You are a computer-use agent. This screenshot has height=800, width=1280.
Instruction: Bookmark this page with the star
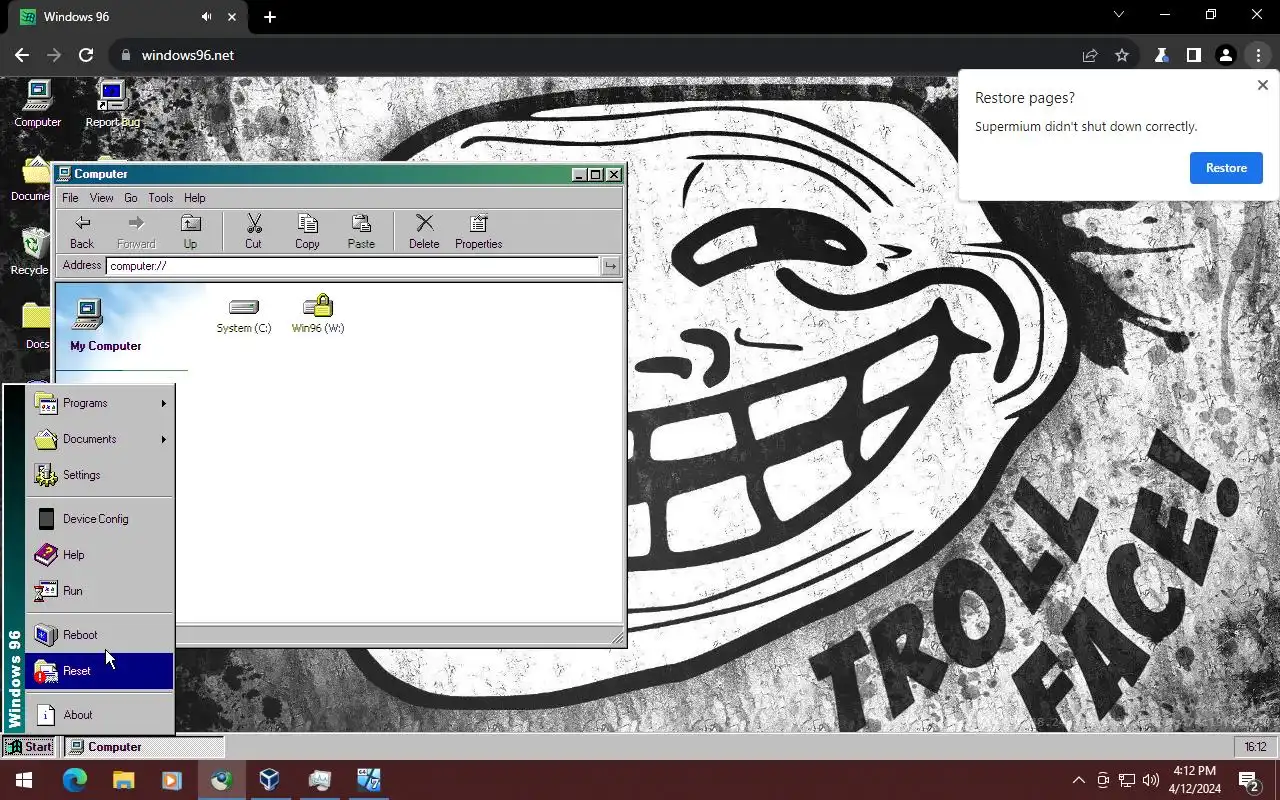pos(1122,55)
